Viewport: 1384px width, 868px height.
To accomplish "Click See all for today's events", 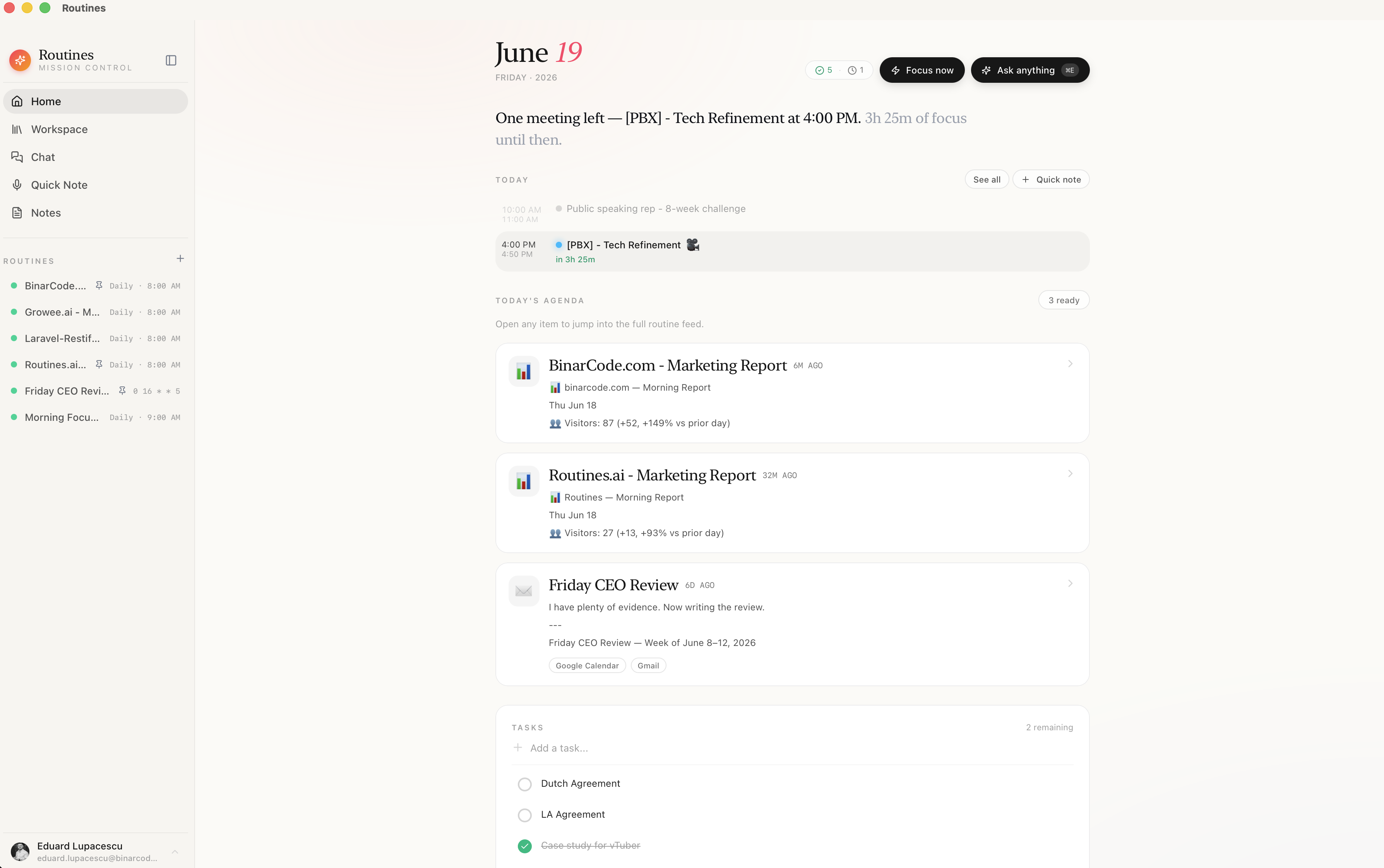I will pos(987,179).
